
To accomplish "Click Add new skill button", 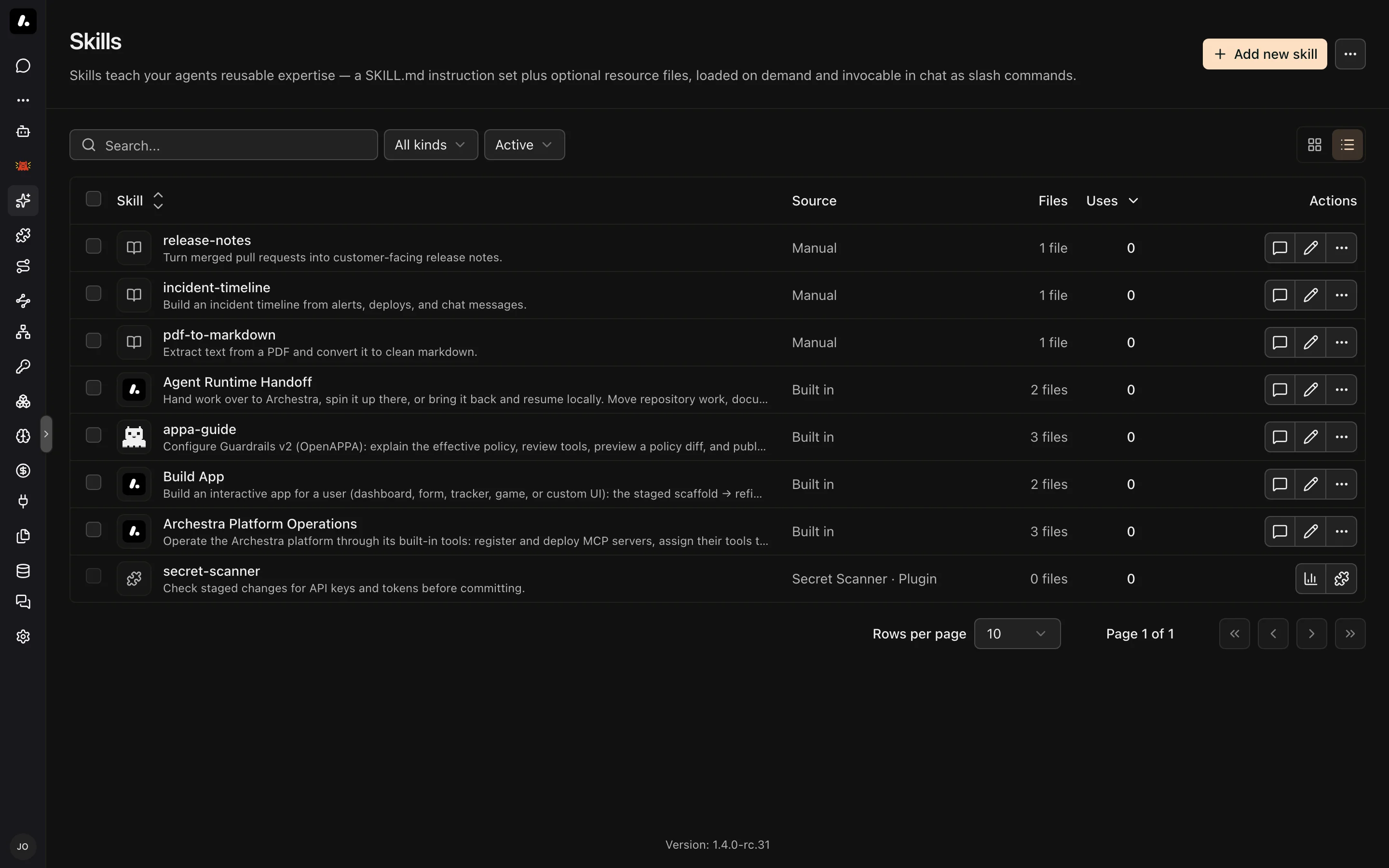I will pyautogui.click(x=1265, y=54).
